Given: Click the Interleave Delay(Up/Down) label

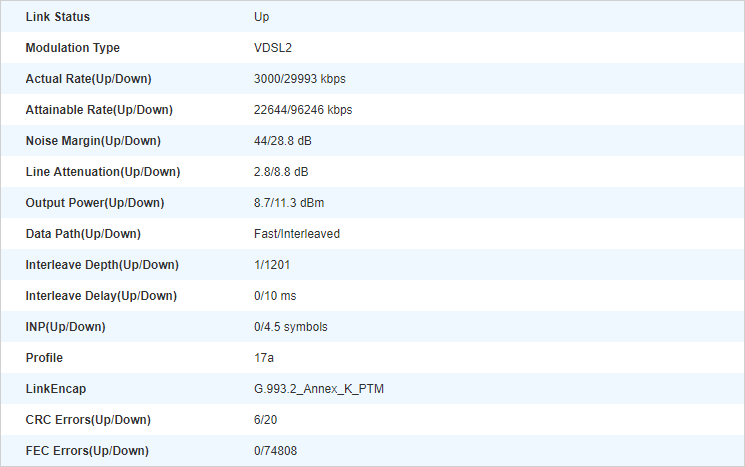Looking at the screenshot, I should click(x=101, y=296).
